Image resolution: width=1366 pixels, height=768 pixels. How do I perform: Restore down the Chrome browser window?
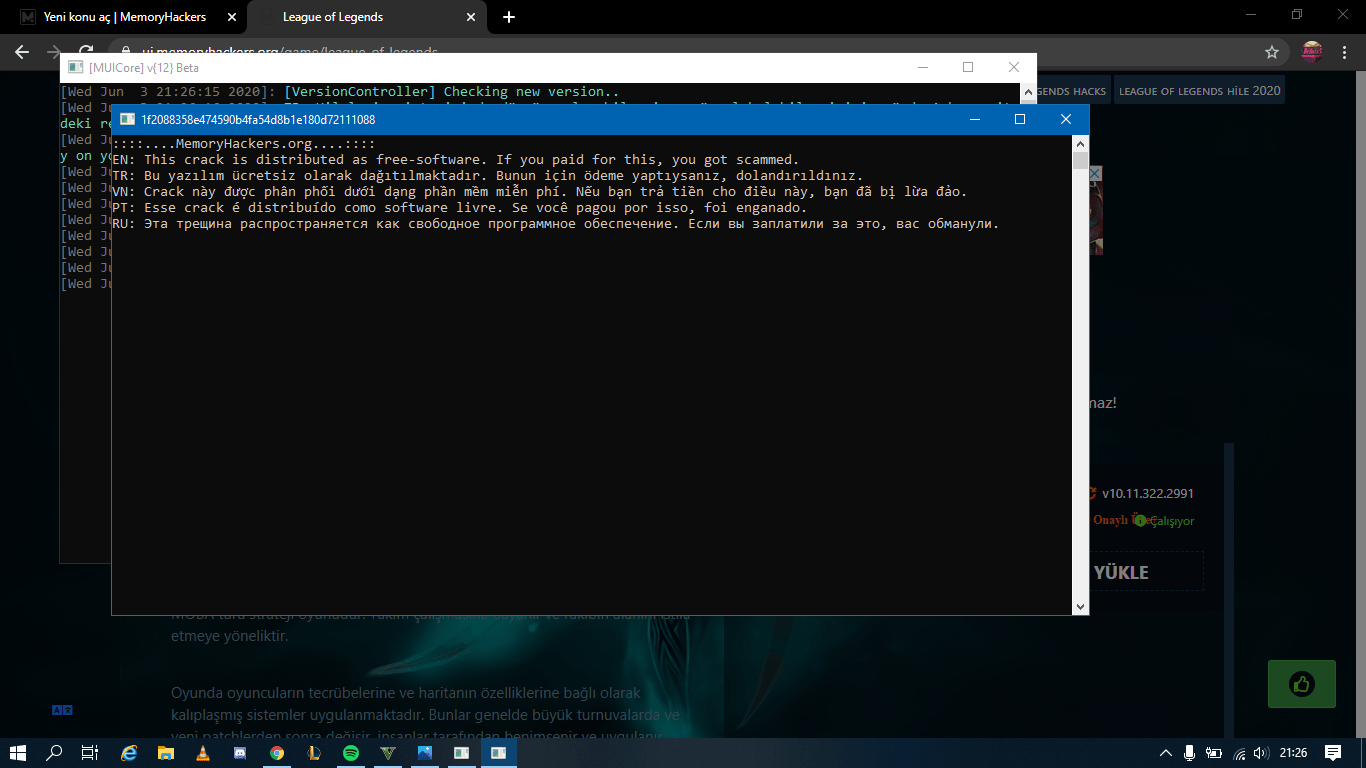click(1297, 15)
